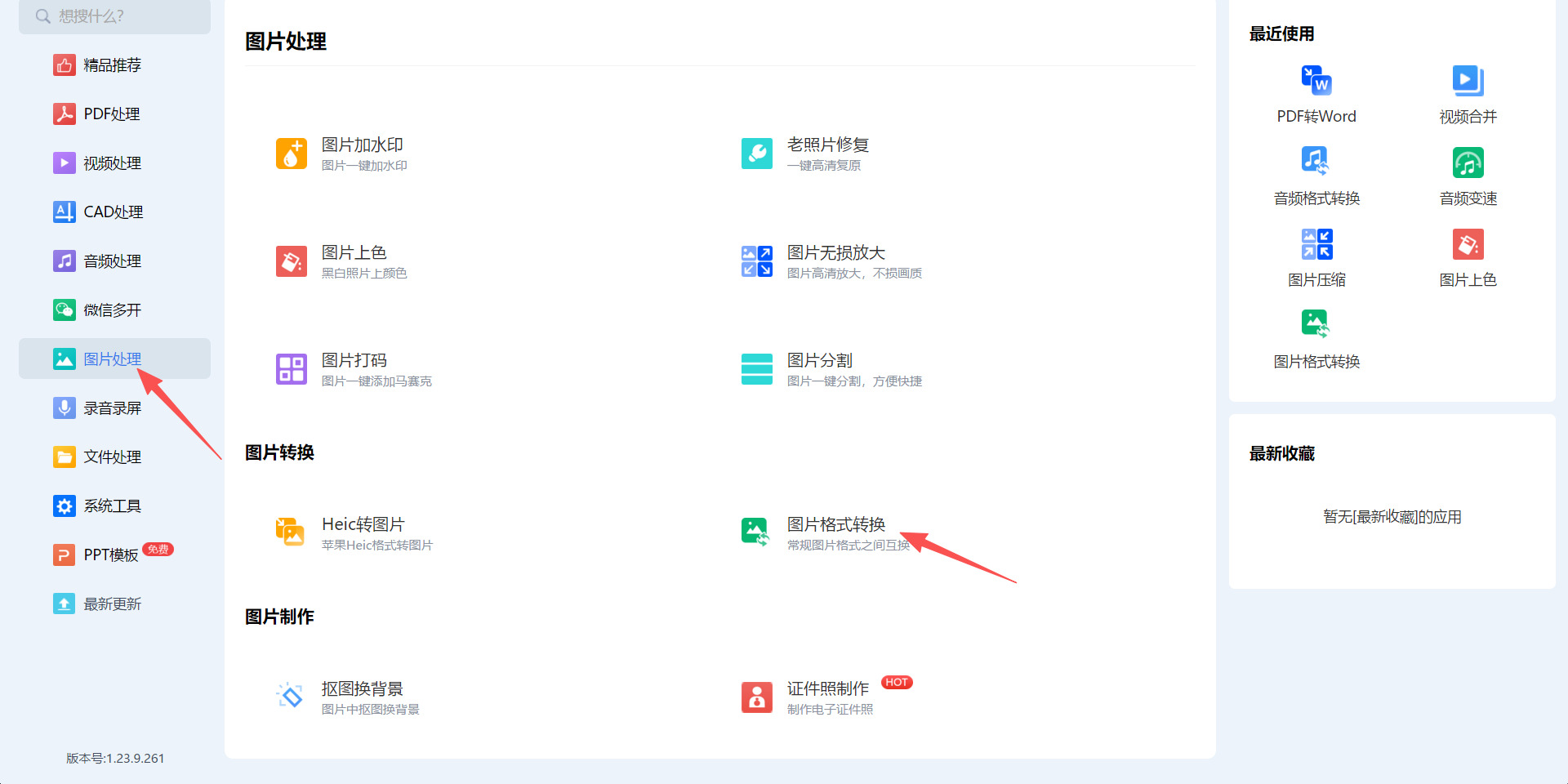This screenshot has width=1568, height=784.
Task: Open the 抠图换背景 cutout icon
Action: [290, 696]
